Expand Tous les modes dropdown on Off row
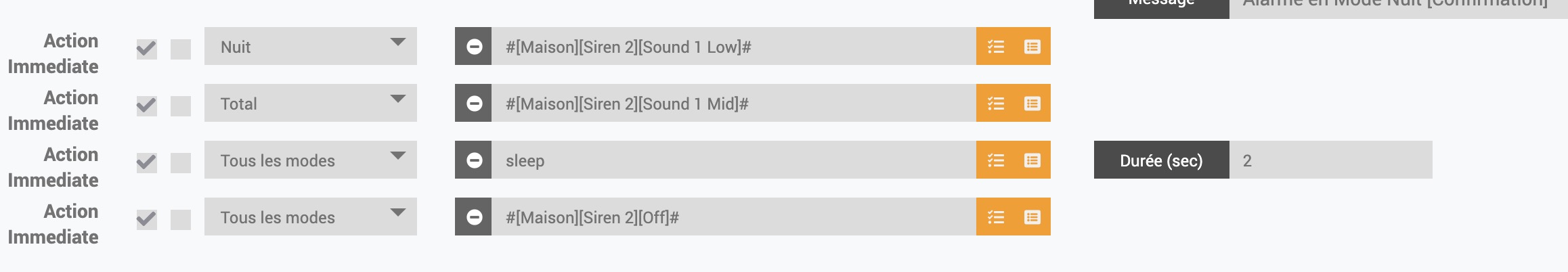 [x=311, y=217]
